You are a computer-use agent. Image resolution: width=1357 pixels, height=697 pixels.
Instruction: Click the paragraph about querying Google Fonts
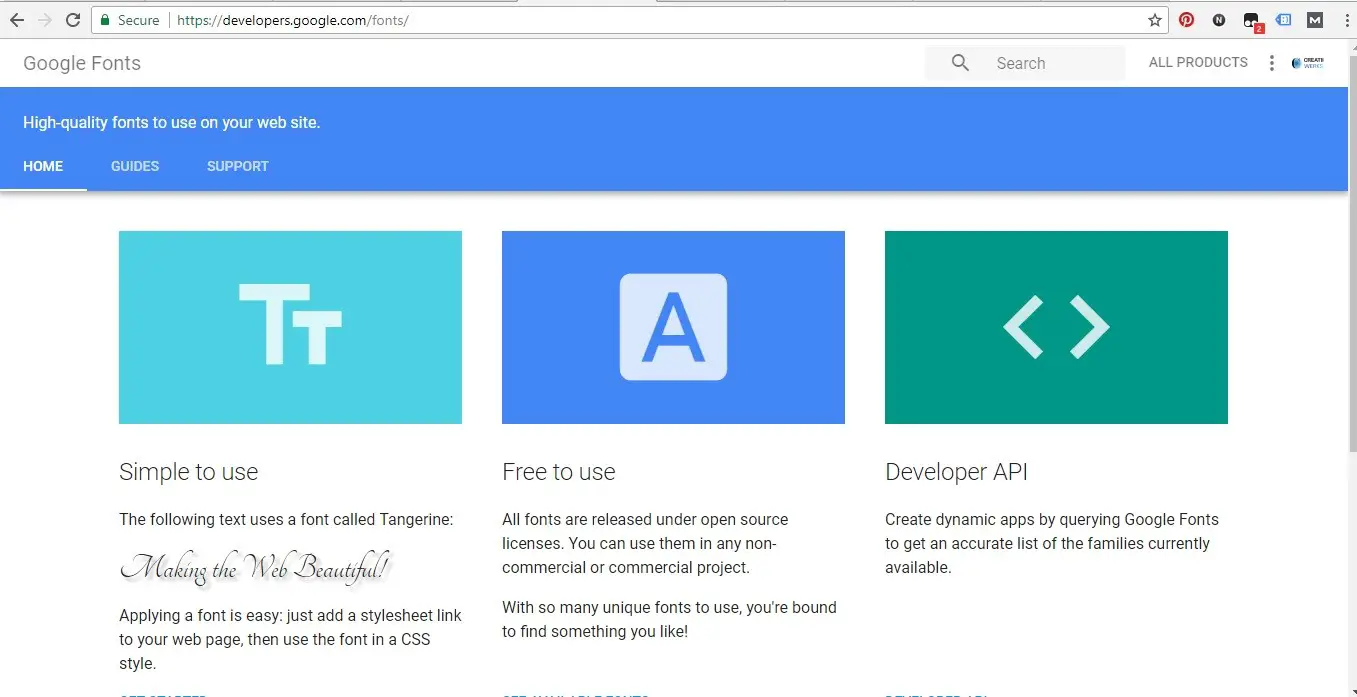(x=1052, y=544)
